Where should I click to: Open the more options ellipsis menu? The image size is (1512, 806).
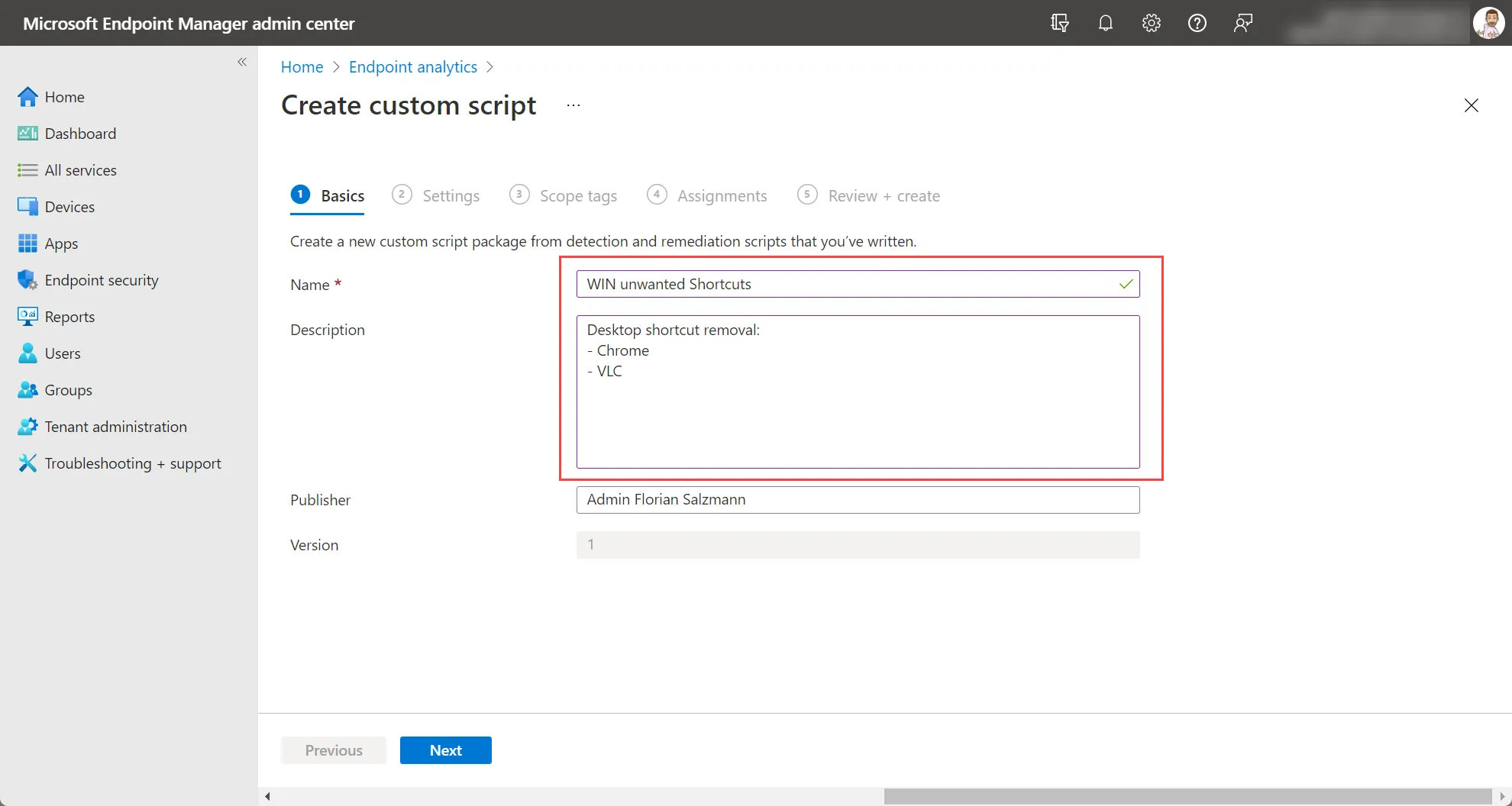tap(573, 105)
